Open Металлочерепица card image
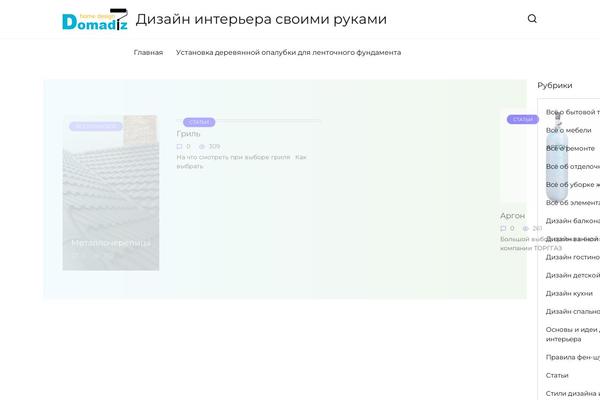Viewport: 600px width, 400px height. [x=111, y=193]
